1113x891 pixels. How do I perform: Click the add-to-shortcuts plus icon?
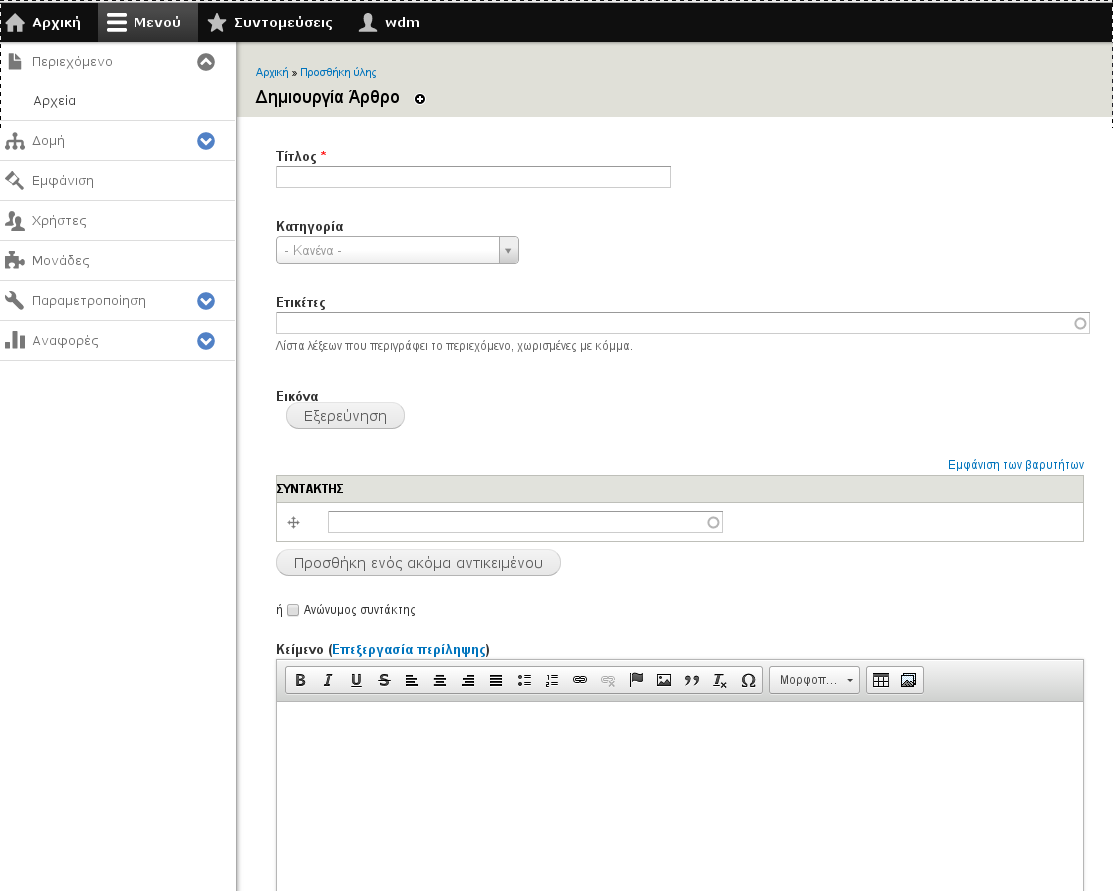[x=420, y=99]
